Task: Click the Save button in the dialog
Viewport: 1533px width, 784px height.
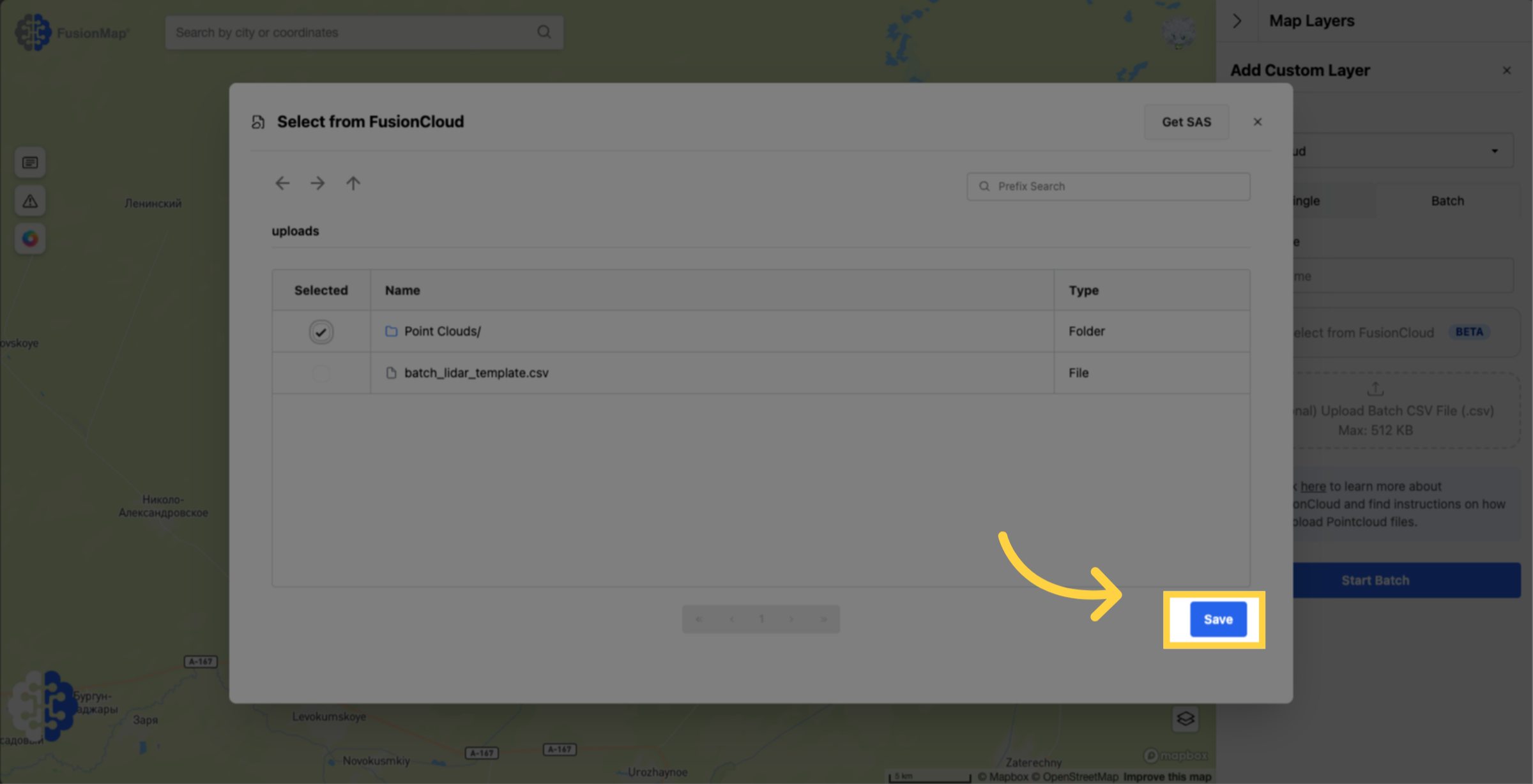Action: [1218, 619]
